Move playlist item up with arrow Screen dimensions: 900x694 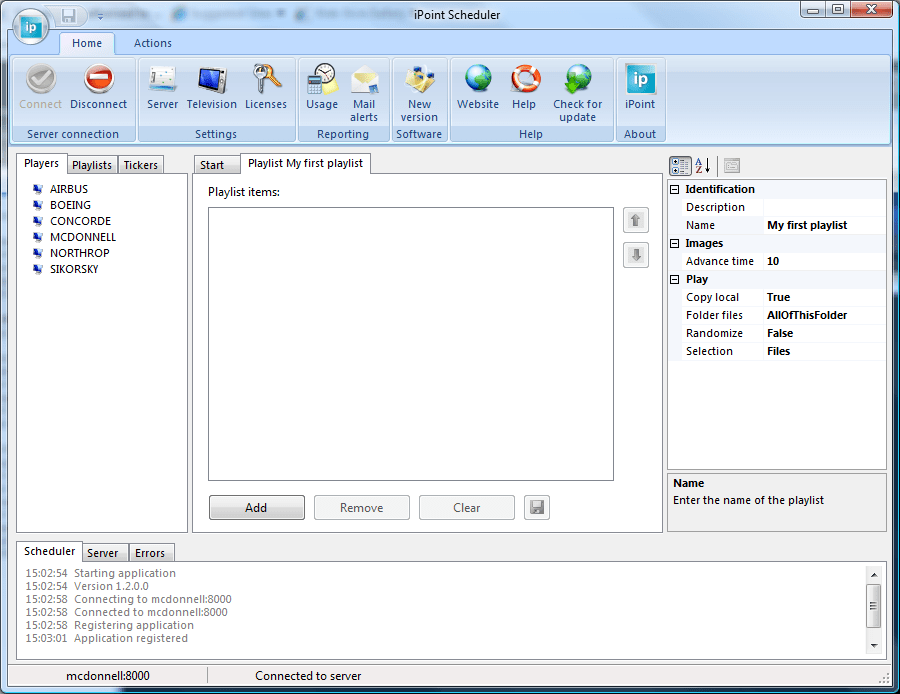point(636,220)
